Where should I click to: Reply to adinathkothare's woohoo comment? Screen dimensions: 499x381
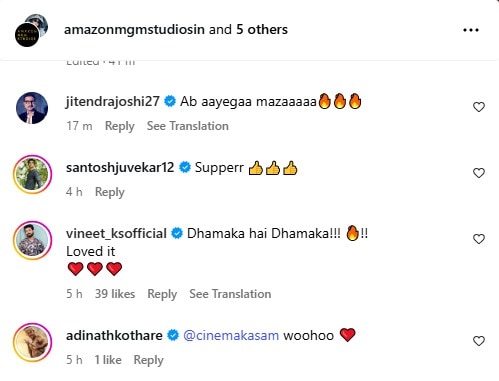148,360
